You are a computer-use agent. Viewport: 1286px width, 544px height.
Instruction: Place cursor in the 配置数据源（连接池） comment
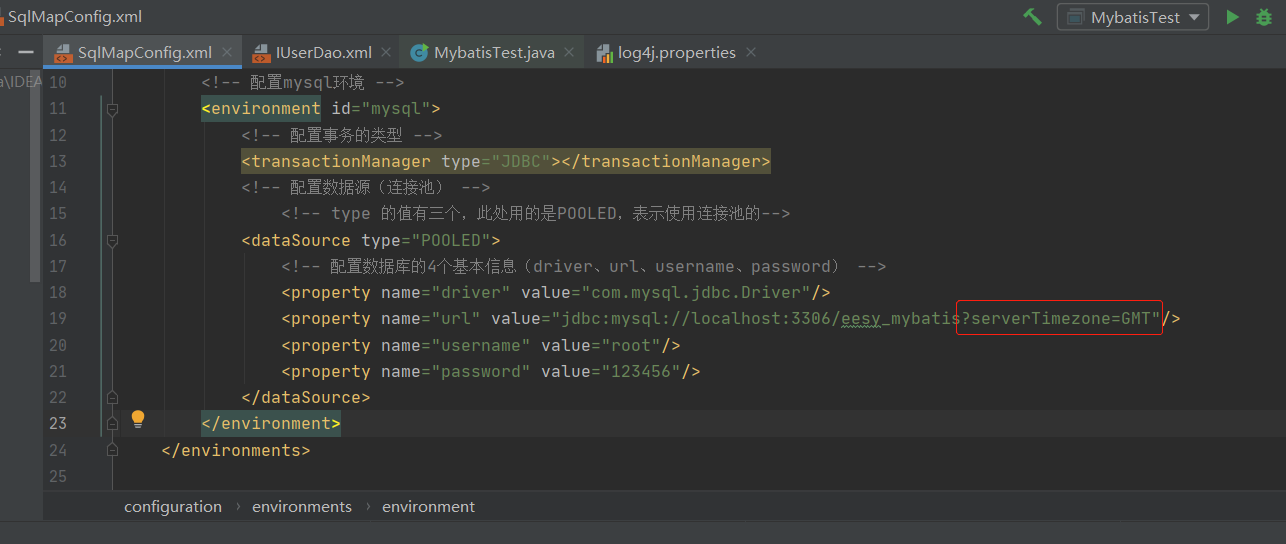click(366, 188)
